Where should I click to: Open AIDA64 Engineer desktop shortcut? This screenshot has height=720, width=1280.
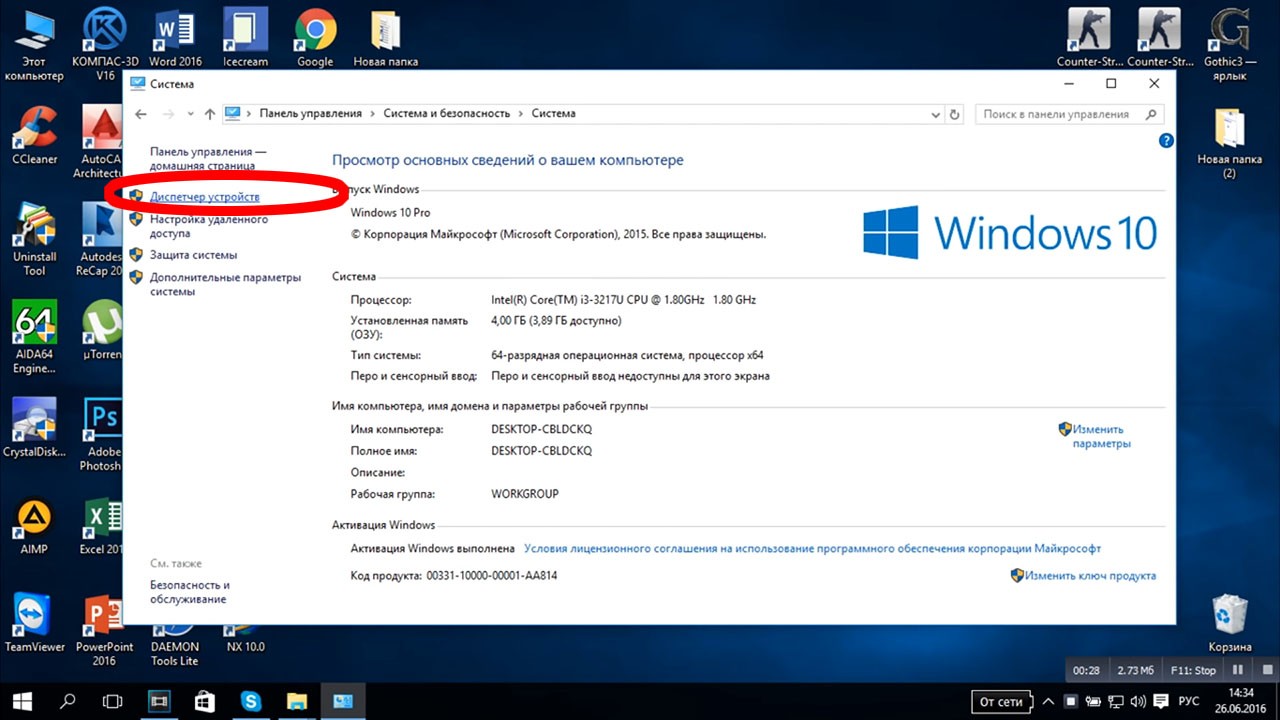(x=35, y=337)
